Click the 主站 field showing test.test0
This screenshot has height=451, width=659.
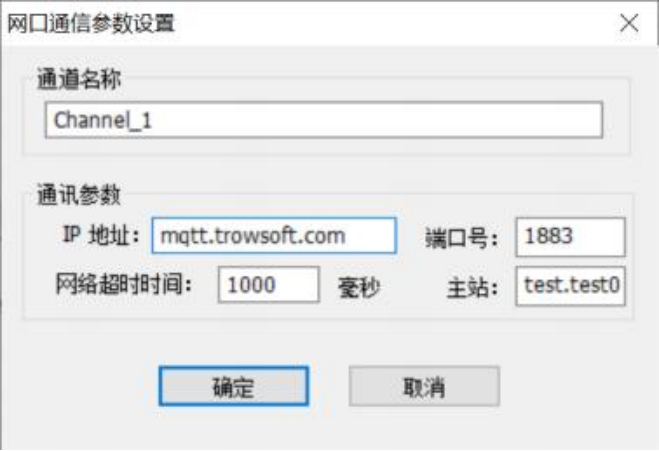[x=570, y=286]
